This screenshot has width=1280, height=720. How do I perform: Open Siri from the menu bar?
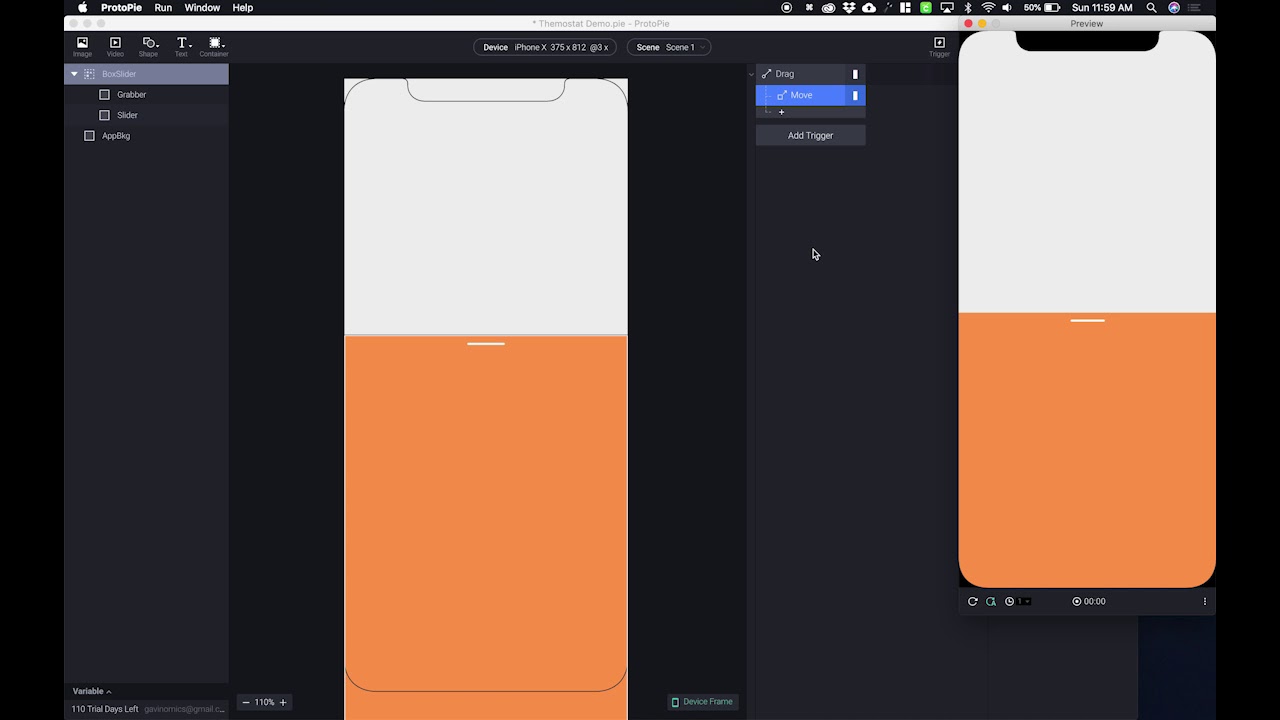[1174, 8]
